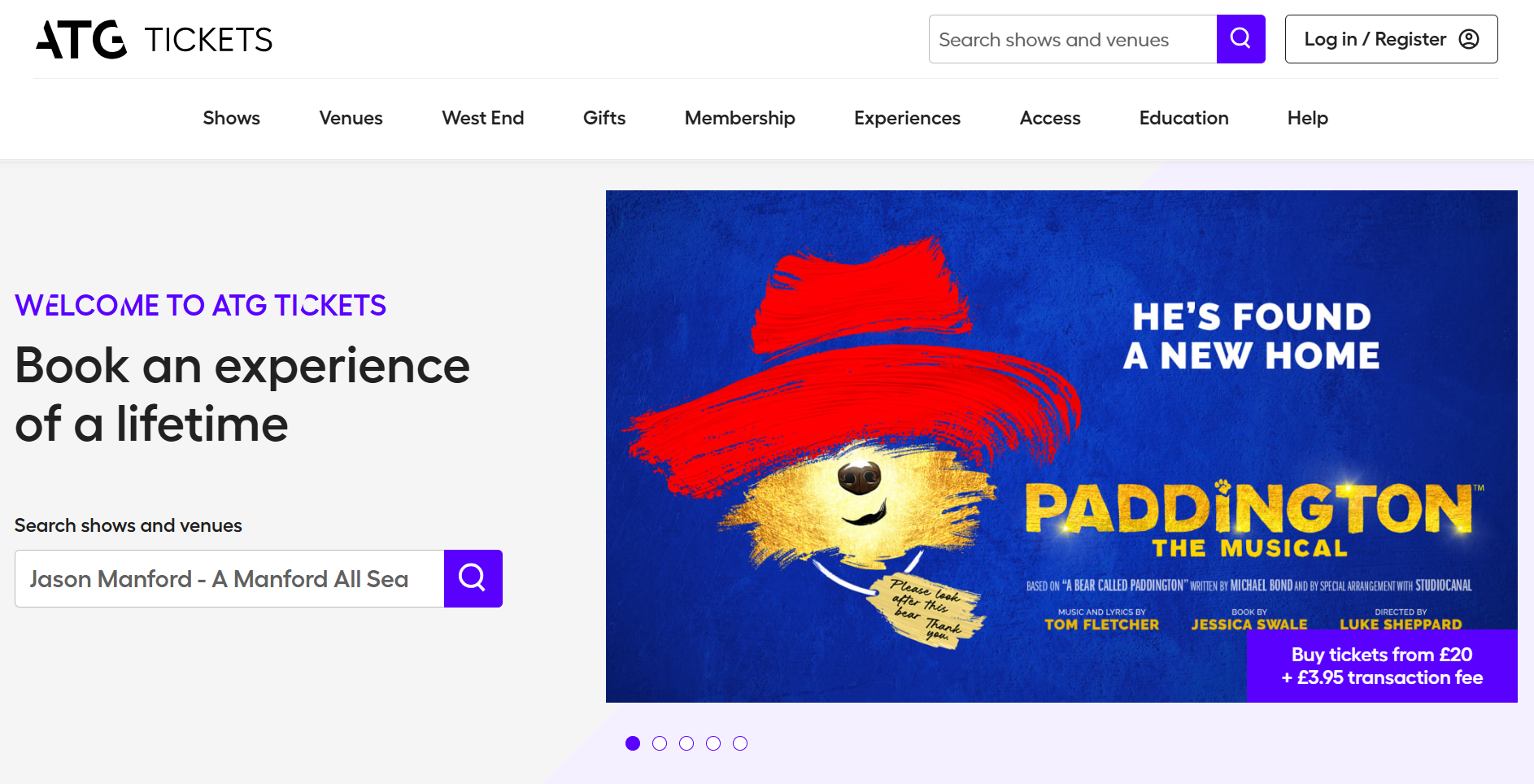1534x784 pixels.
Task: Select the second carousel slide dot
Action: click(660, 743)
